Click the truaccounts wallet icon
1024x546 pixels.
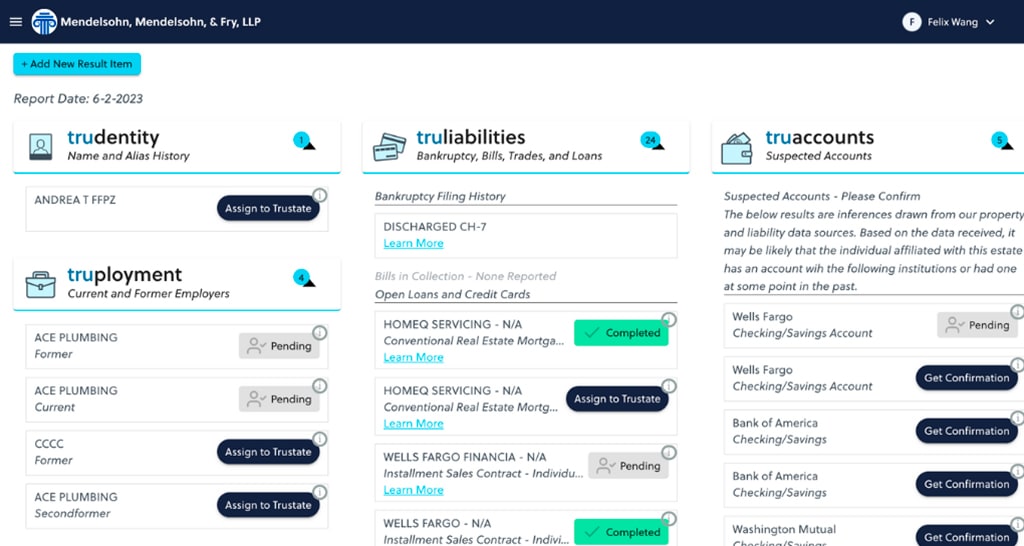pyautogui.click(x=737, y=147)
